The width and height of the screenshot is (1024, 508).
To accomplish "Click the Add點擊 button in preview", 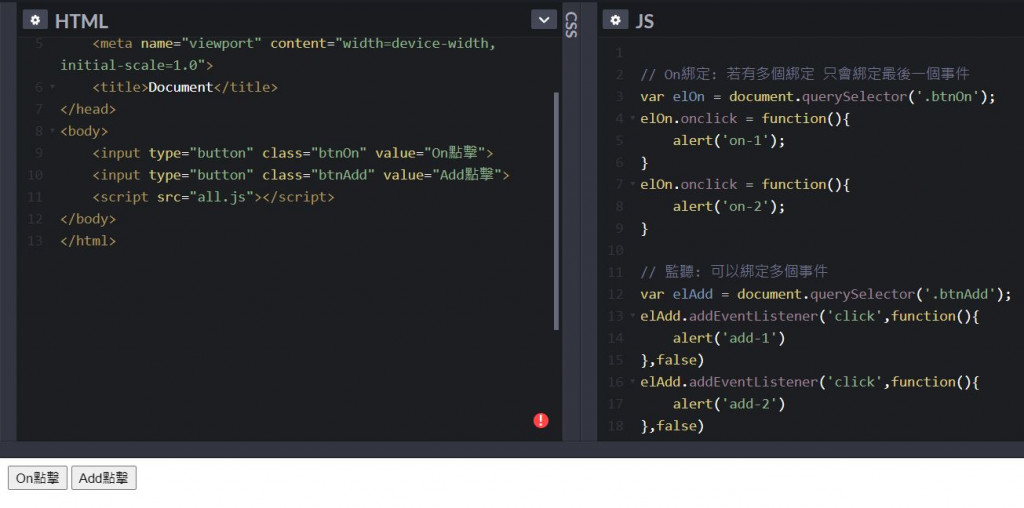I will pos(104,478).
